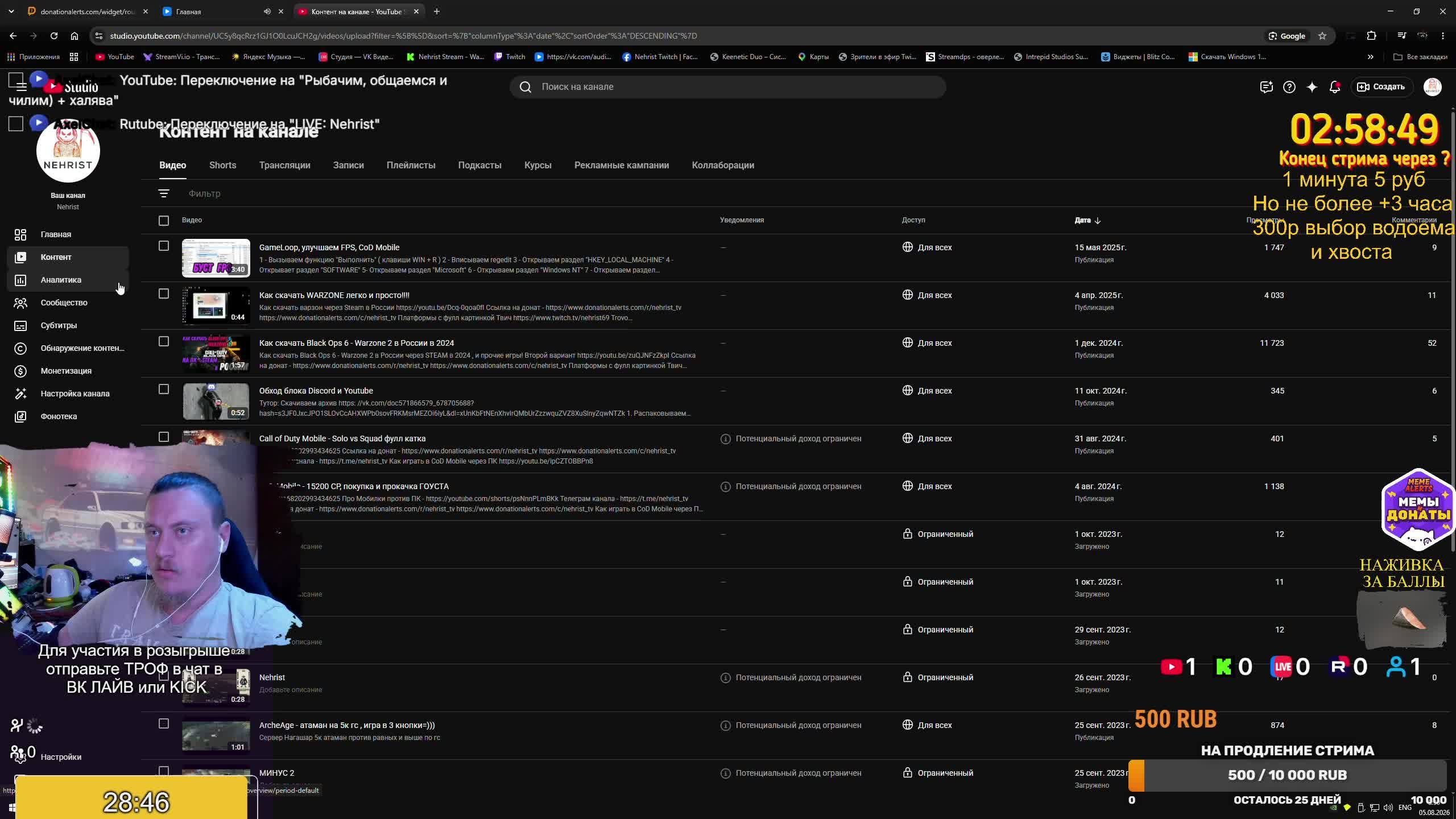Open the Сообщество sidebar item
1456x819 pixels.
pyautogui.click(x=68, y=303)
